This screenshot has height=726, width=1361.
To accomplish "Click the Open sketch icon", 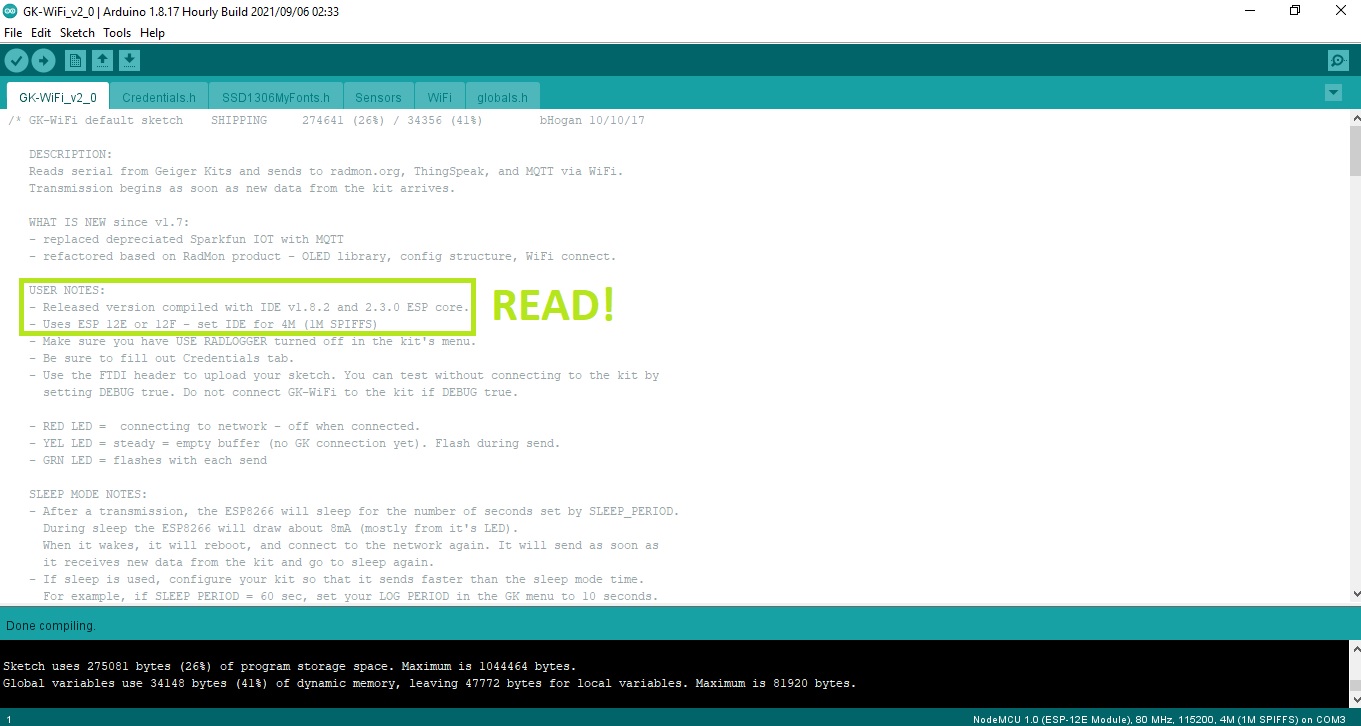I will point(102,61).
